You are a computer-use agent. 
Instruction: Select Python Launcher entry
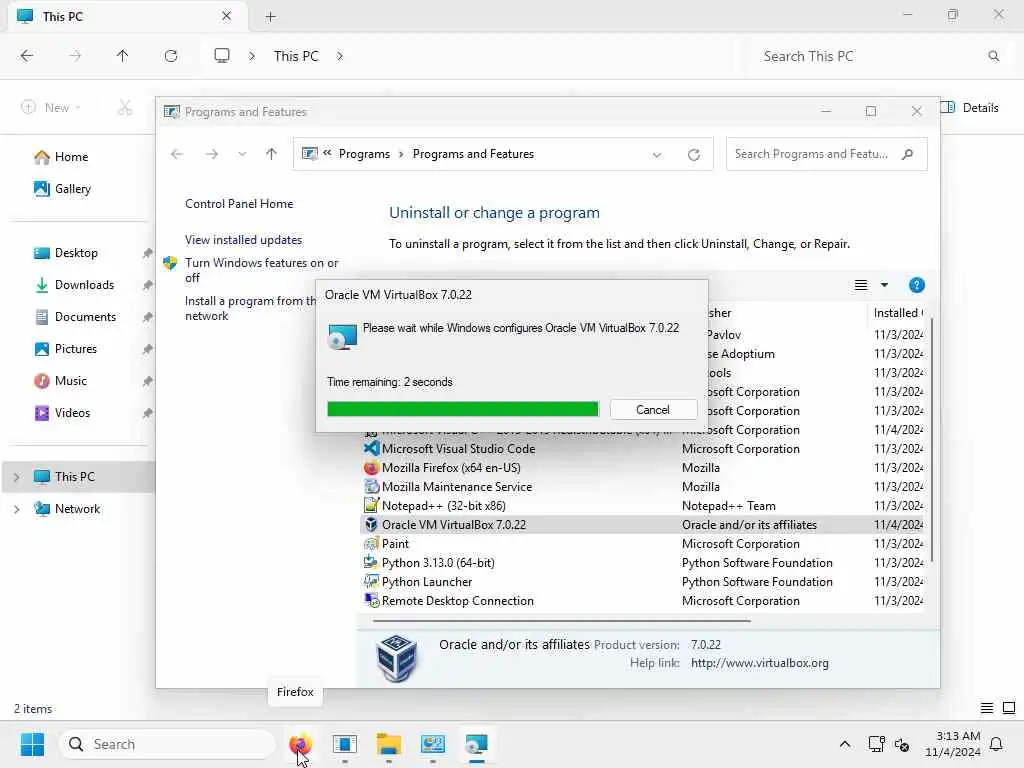[x=642, y=581]
